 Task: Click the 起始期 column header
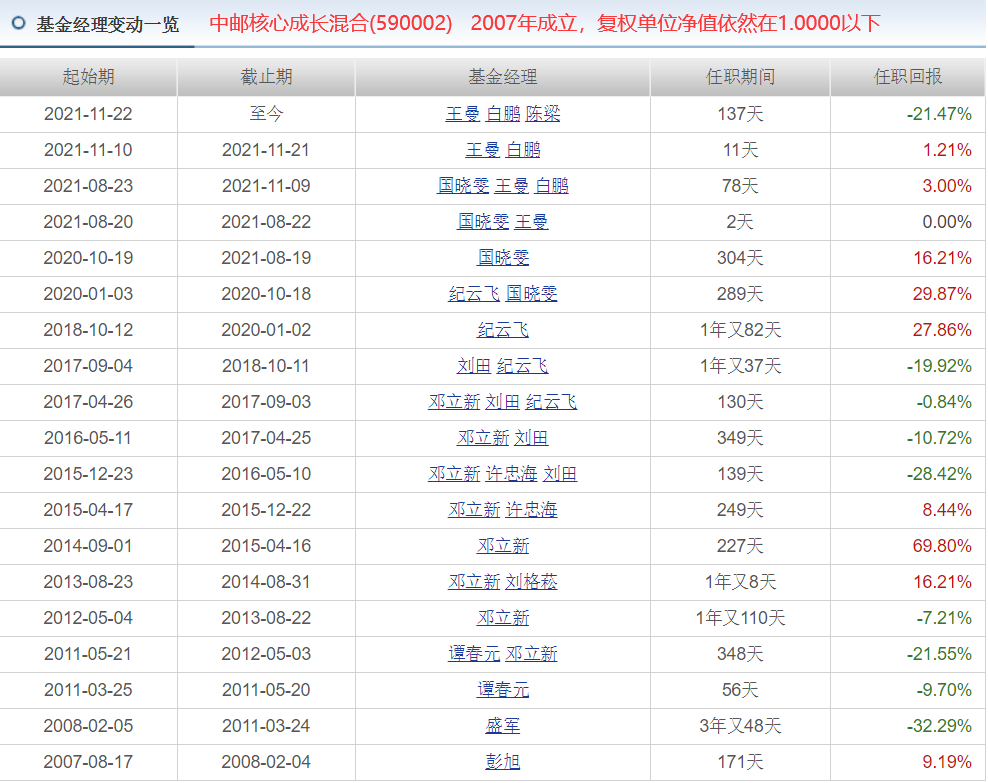(88, 77)
